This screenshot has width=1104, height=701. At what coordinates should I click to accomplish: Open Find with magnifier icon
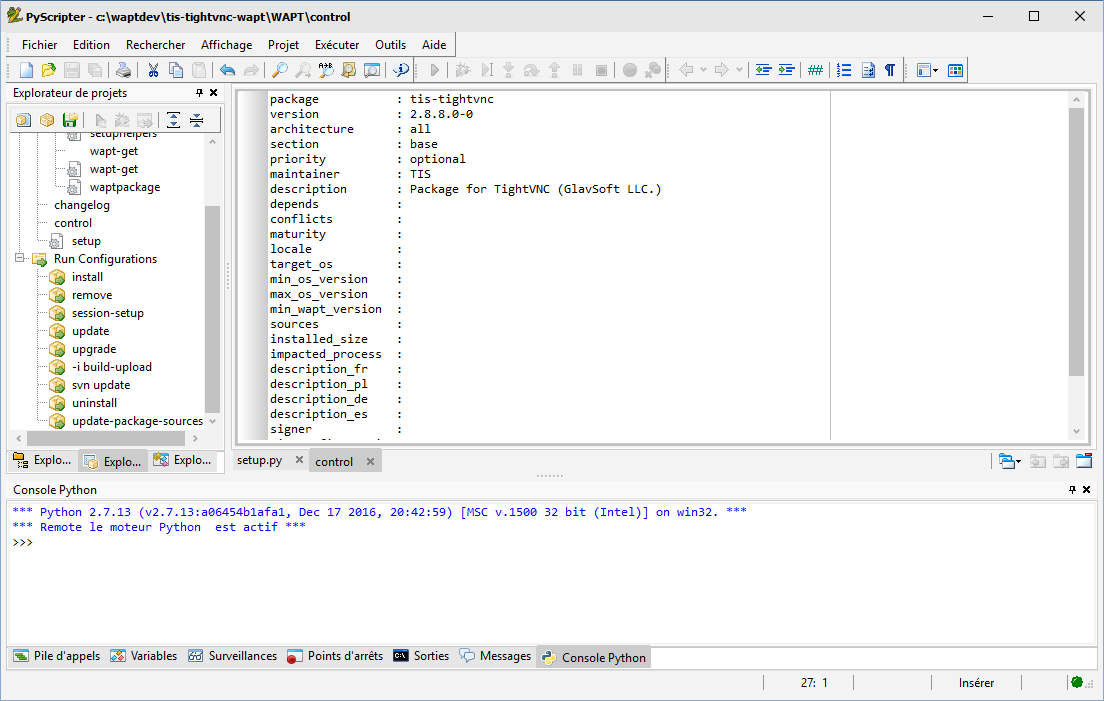click(280, 70)
